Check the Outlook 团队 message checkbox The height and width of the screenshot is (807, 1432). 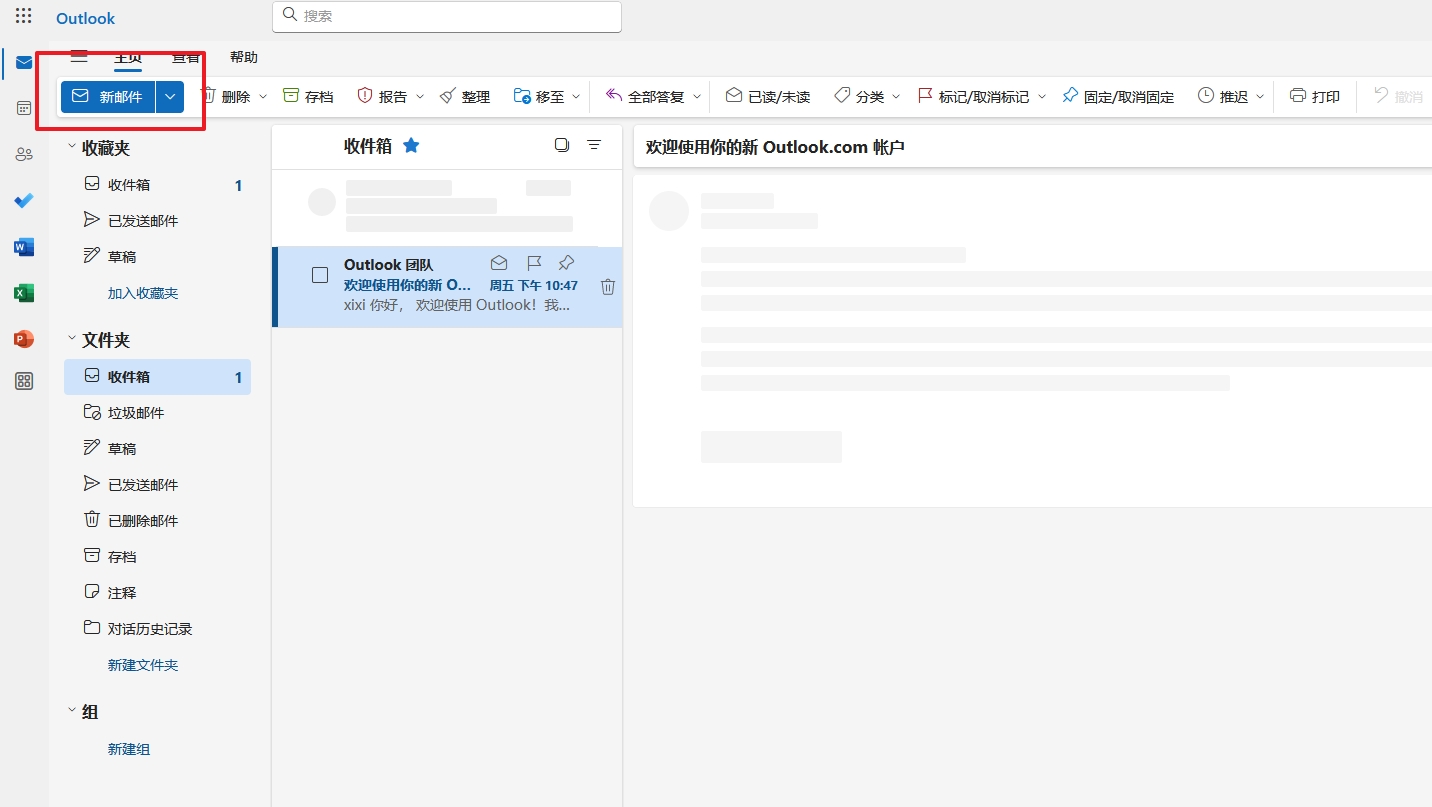pos(320,275)
